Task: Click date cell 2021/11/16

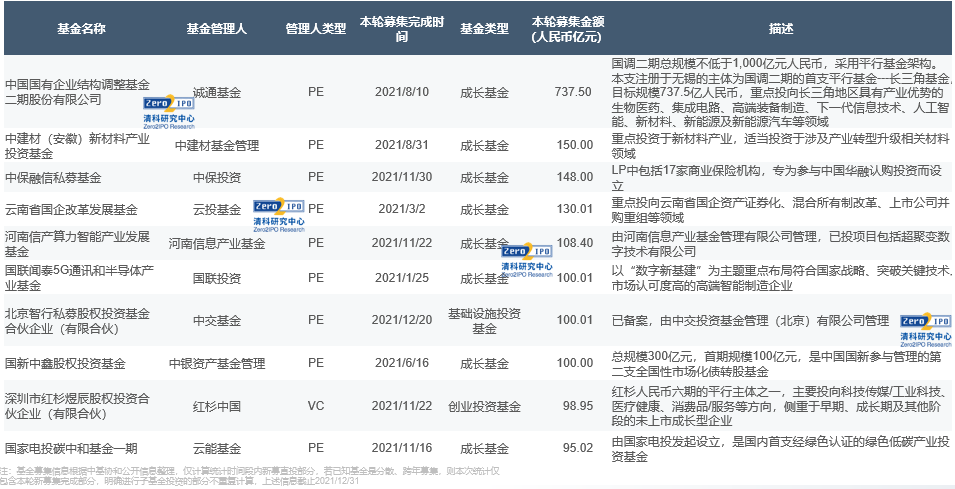Action: (401, 449)
